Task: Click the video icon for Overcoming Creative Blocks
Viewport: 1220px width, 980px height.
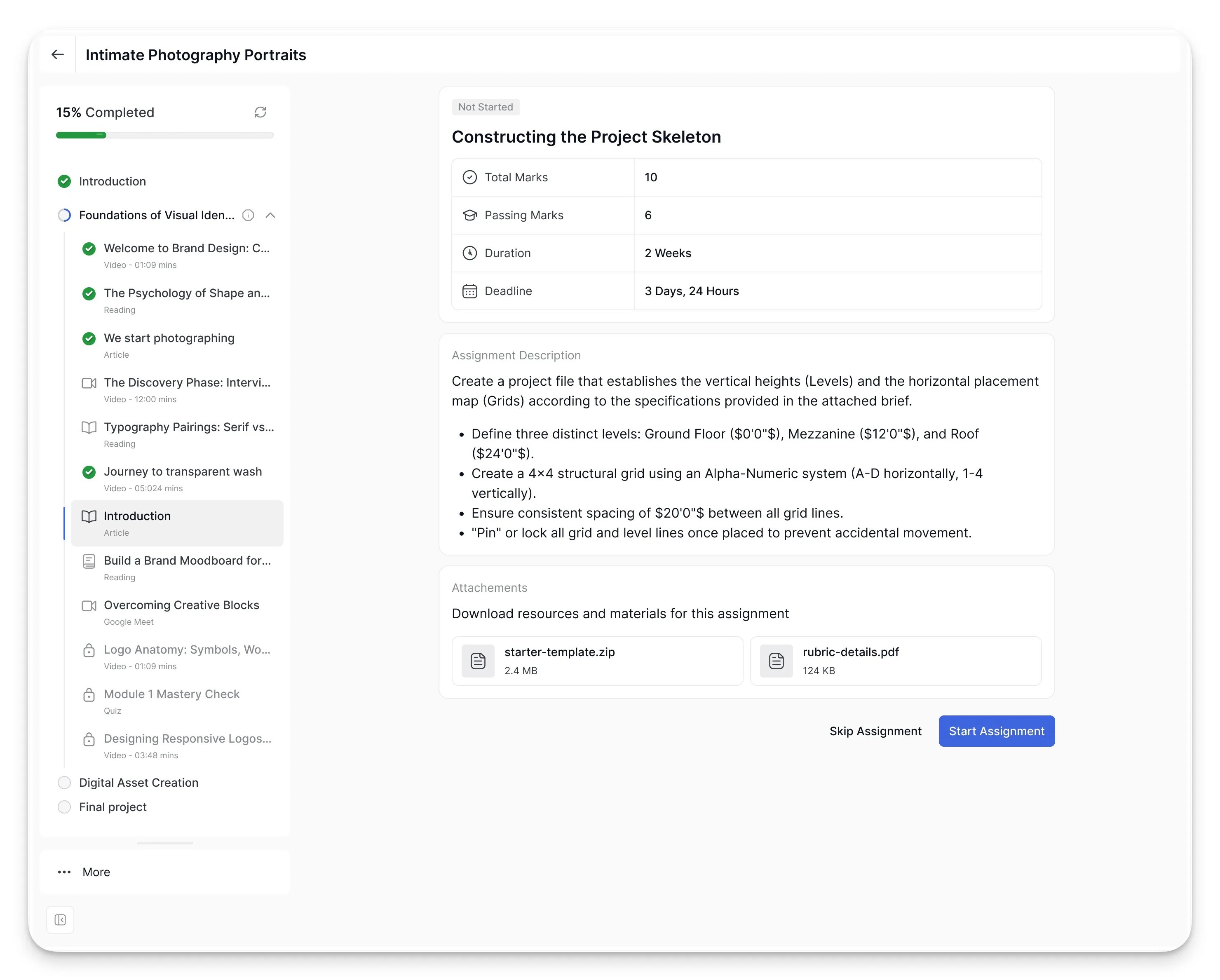Action: click(x=89, y=605)
